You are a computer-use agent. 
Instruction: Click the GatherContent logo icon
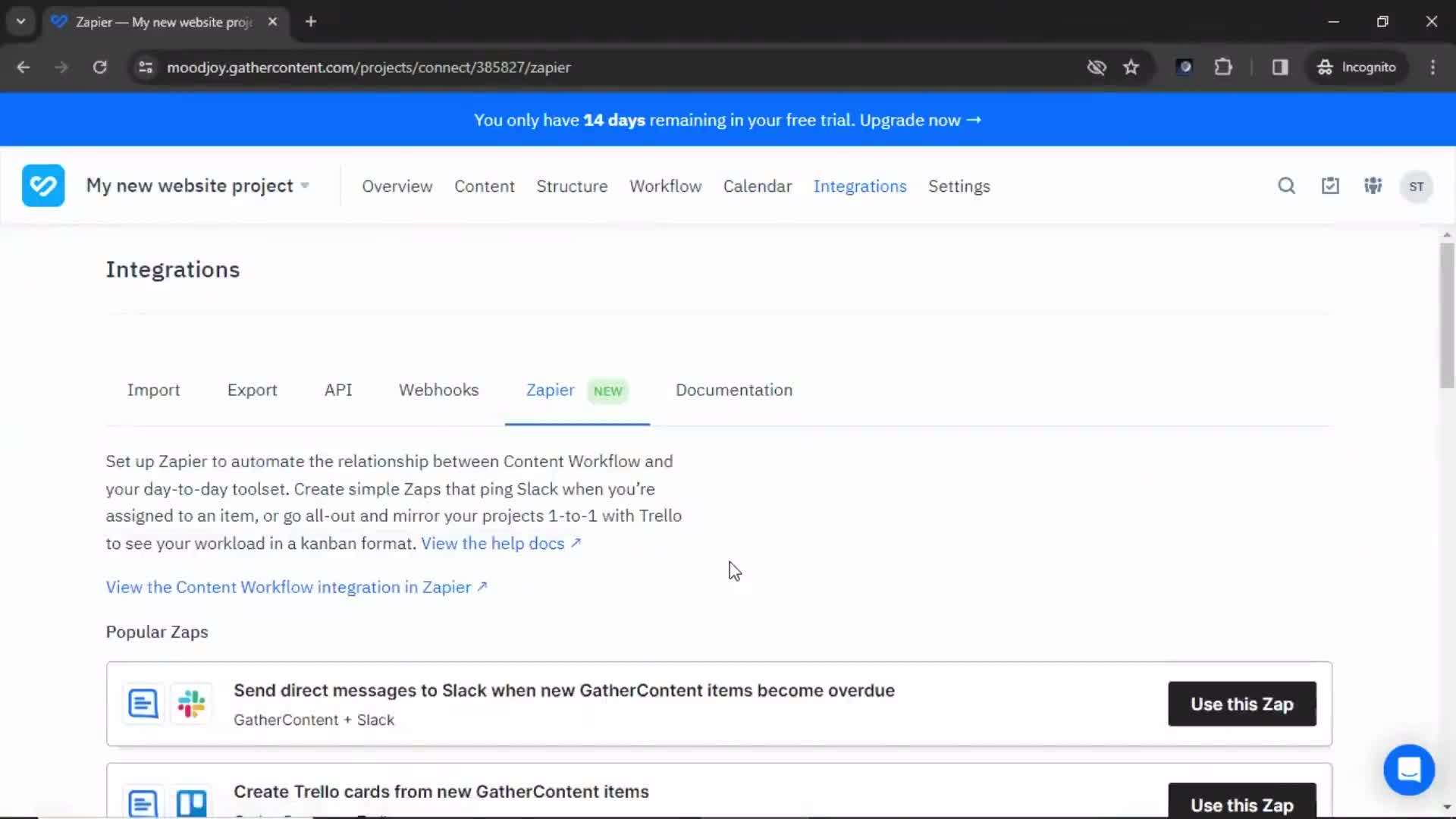click(43, 186)
